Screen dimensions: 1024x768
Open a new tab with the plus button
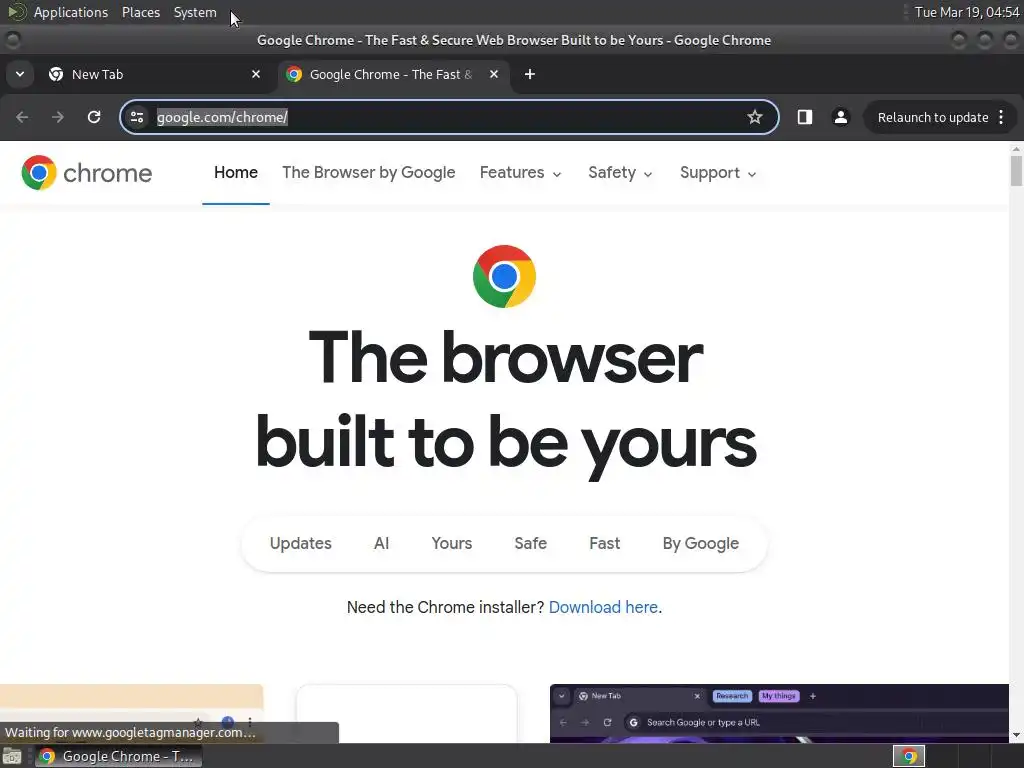(x=530, y=74)
